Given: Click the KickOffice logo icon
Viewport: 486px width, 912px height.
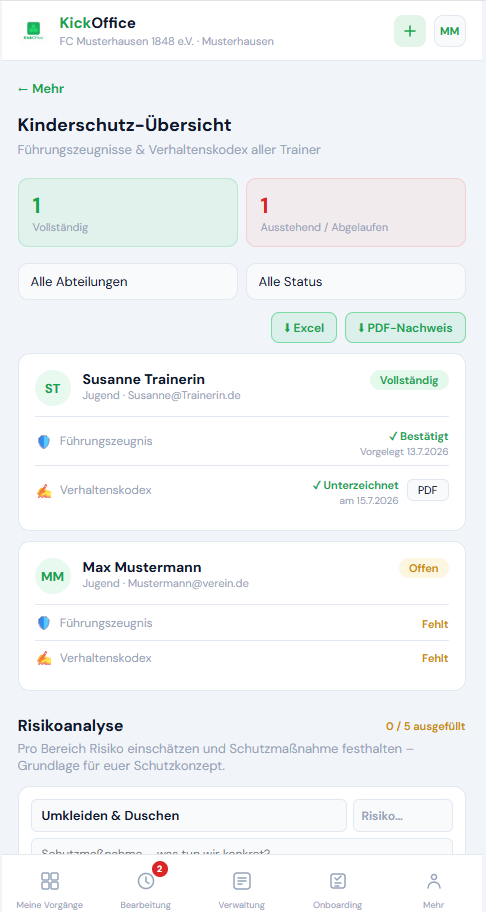Looking at the screenshot, I should click(x=34, y=31).
